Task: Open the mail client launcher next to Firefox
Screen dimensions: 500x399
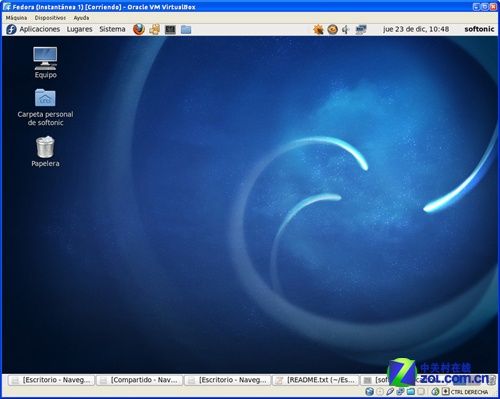Action: [154, 29]
